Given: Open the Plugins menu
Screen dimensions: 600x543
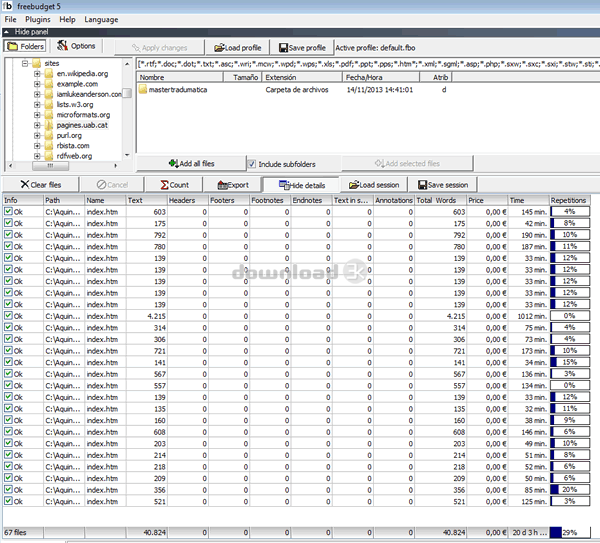Looking at the screenshot, I should [x=38, y=20].
